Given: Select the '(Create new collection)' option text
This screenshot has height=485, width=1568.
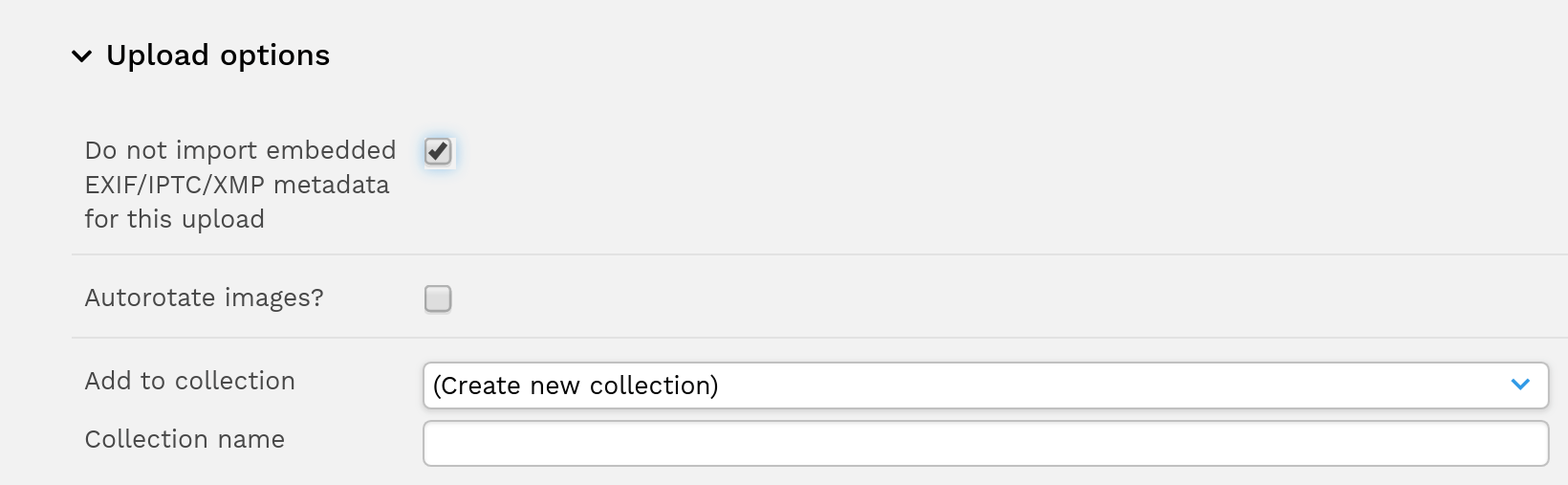Looking at the screenshot, I should click(x=576, y=386).
